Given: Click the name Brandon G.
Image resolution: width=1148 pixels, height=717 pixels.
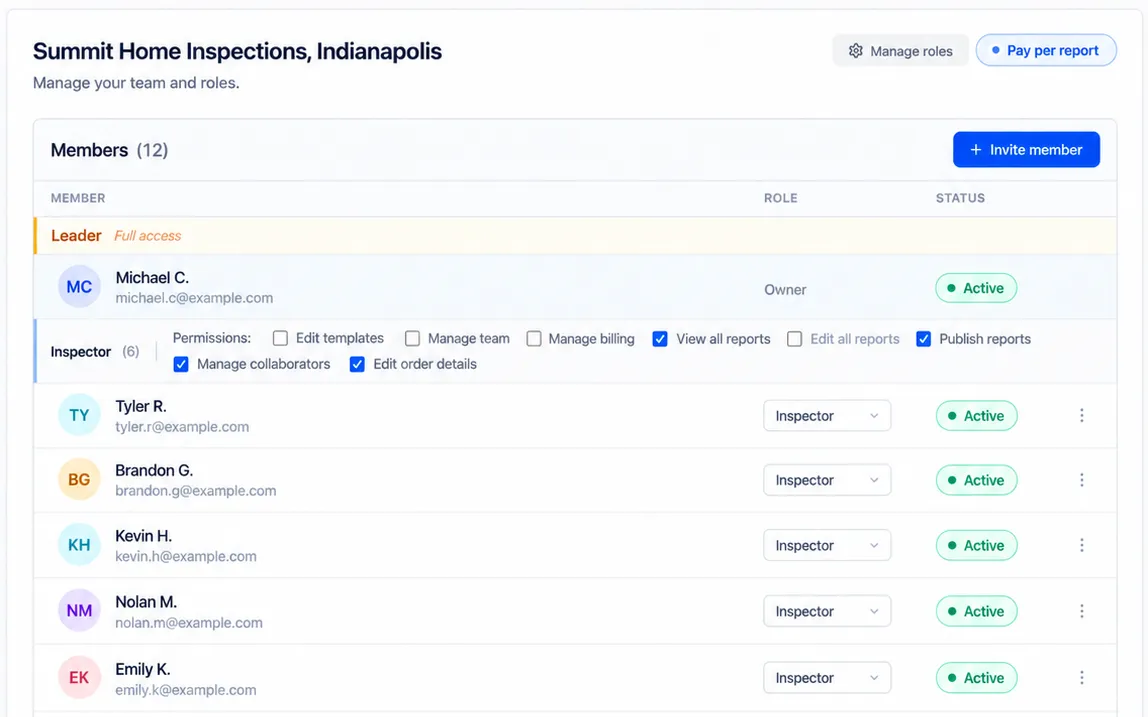Looking at the screenshot, I should coord(154,470).
